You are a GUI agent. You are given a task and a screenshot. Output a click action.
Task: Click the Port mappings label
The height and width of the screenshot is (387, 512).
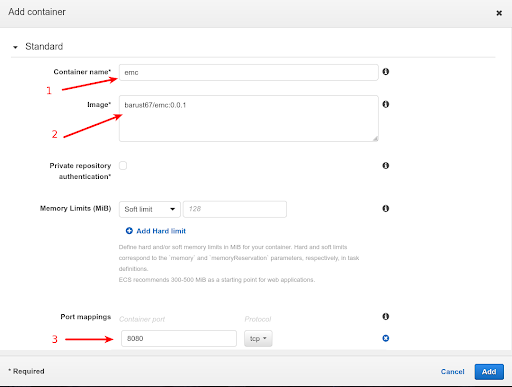pos(86,317)
